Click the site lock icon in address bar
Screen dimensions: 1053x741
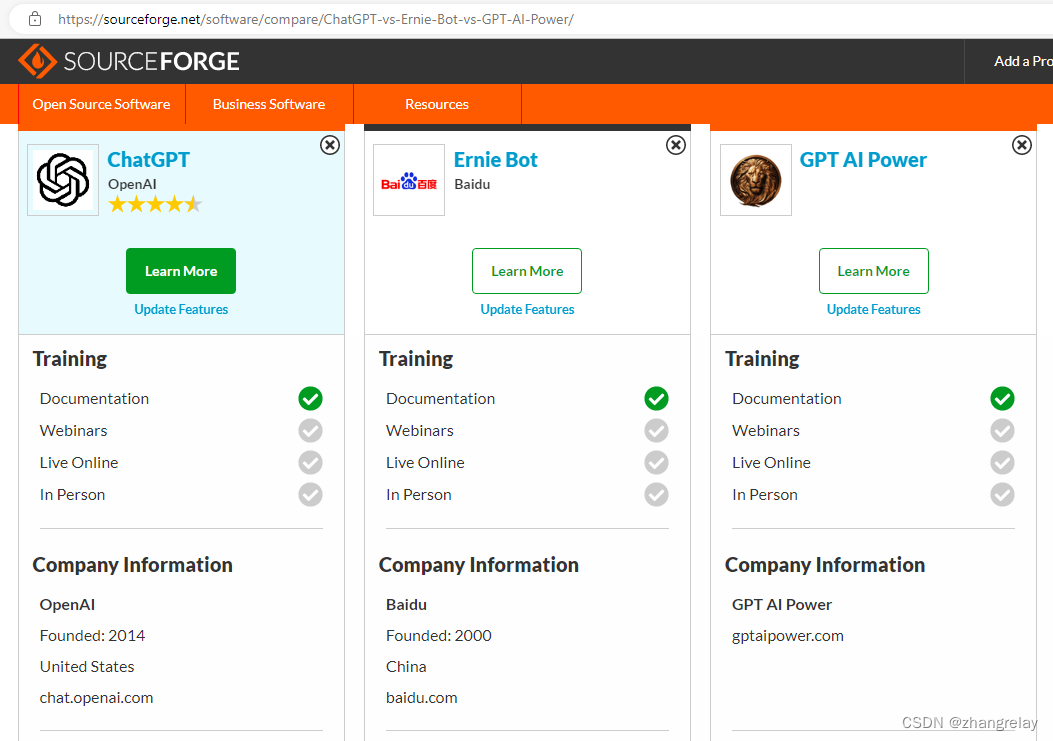click(35, 19)
